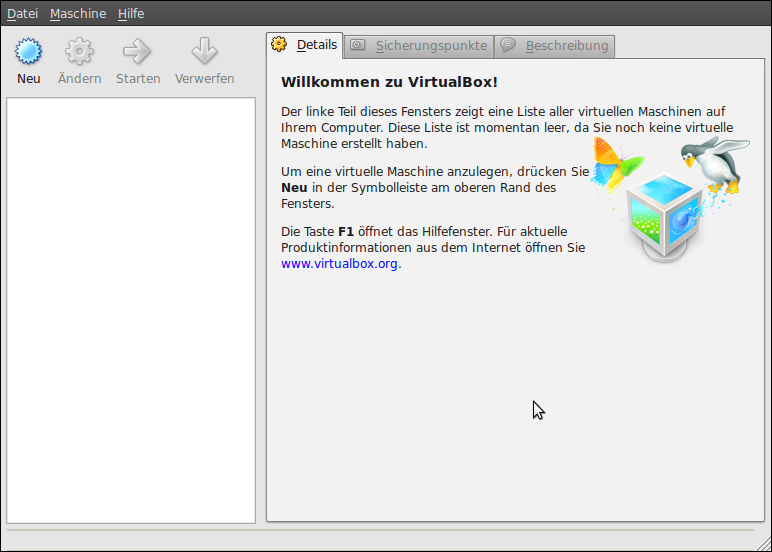Click the speech bubble icon on Beschreibung tab

pos(508,46)
